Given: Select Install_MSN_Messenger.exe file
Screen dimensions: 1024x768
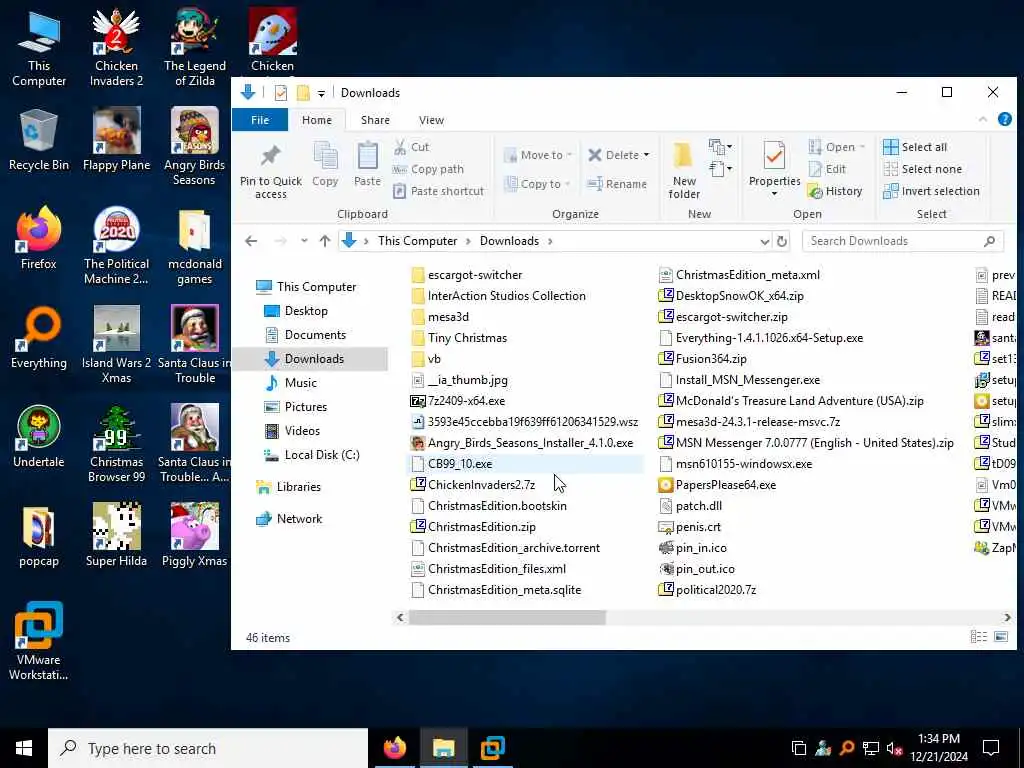Looking at the screenshot, I should coord(748,379).
